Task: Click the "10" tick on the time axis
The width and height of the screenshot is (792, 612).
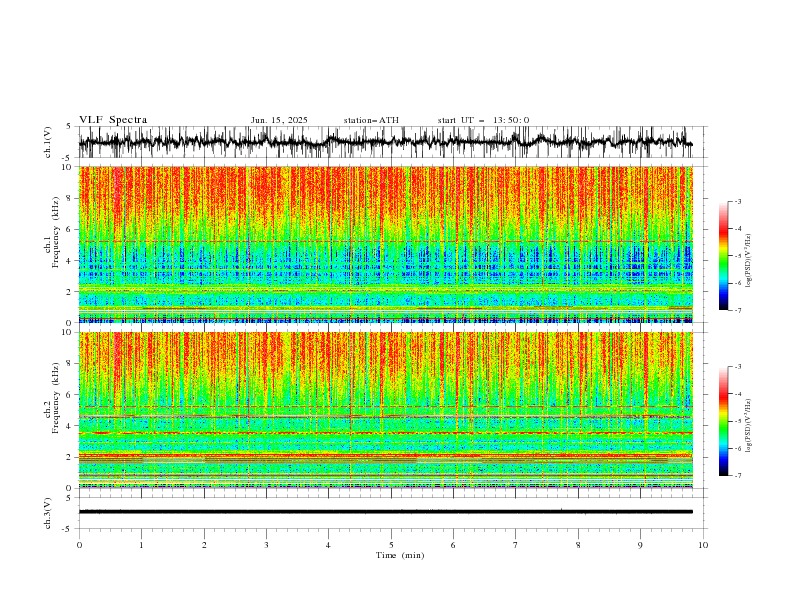Action: click(703, 545)
